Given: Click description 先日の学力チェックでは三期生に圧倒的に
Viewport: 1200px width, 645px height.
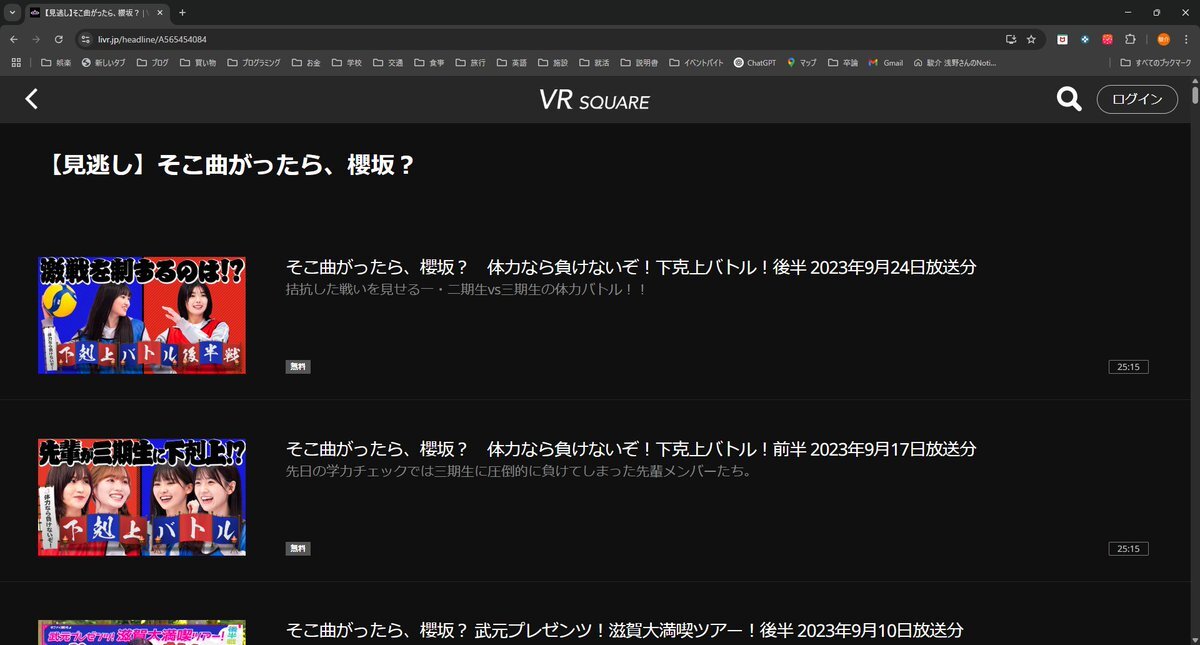Looking at the screenshot, I should 518,471.
